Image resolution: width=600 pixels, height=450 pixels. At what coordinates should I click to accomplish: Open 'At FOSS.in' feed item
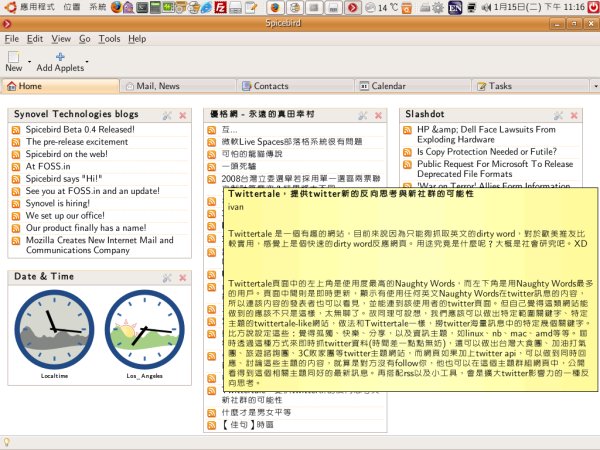[48, 166]
